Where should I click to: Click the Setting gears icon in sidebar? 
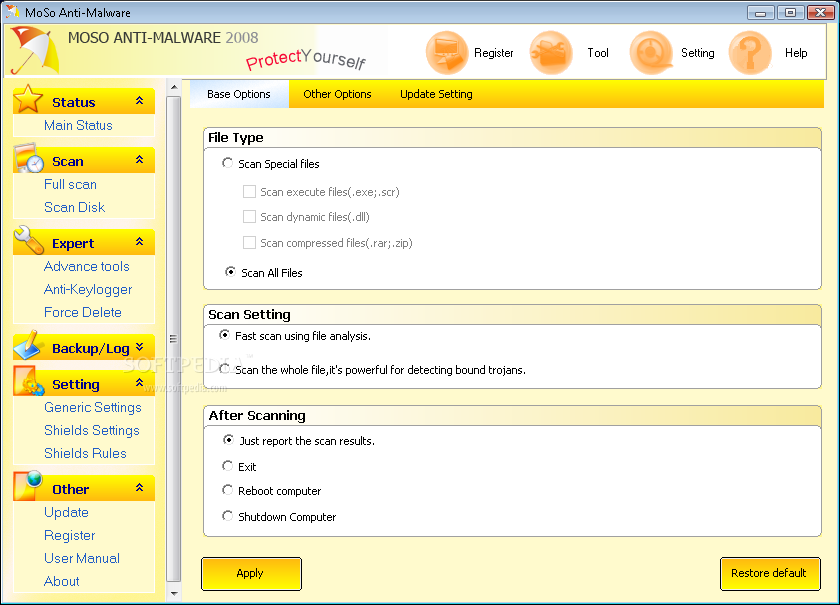click(28, 381)
